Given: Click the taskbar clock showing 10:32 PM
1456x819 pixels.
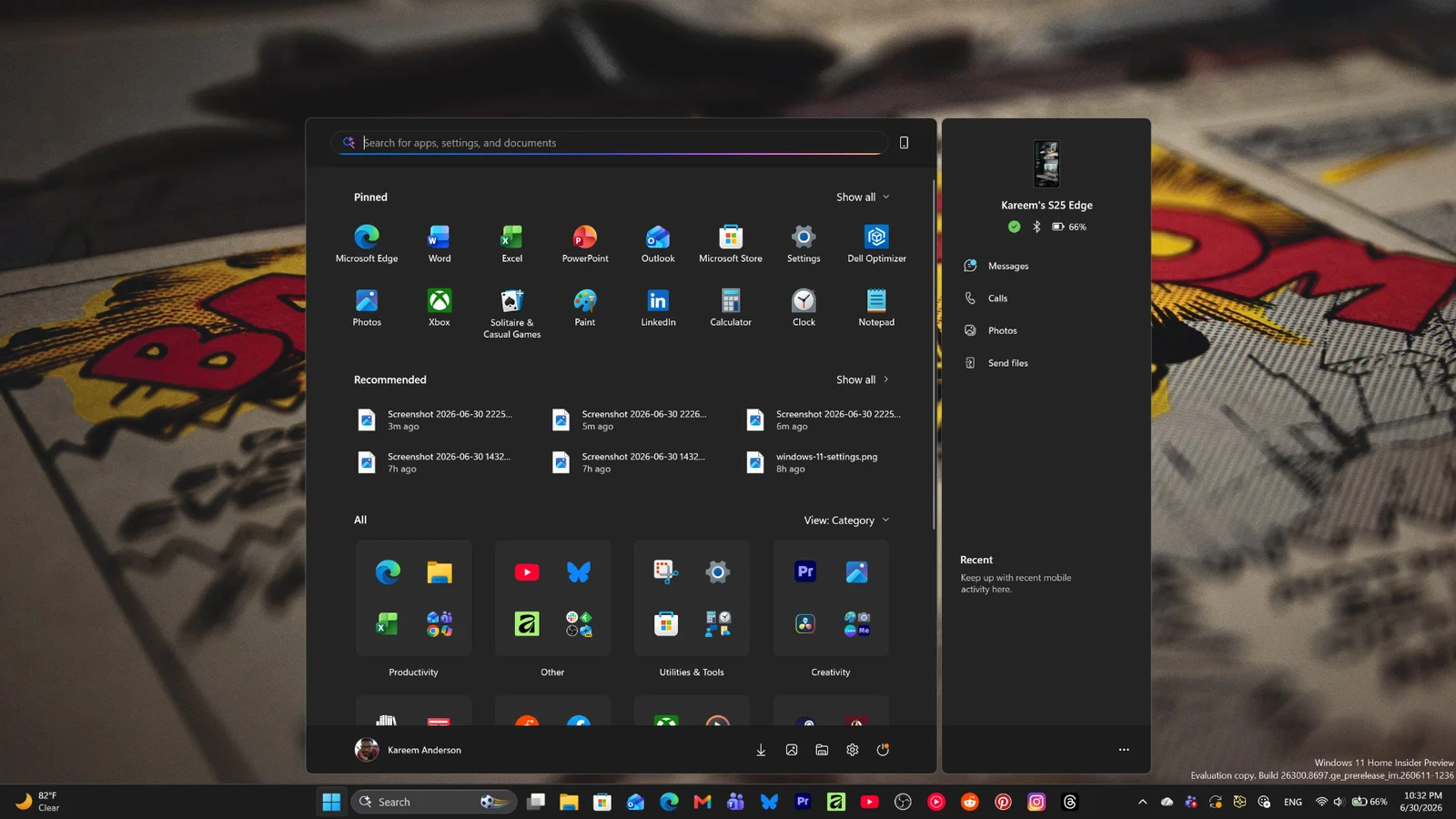Looking at the screenshot, I should (1421, 802).
